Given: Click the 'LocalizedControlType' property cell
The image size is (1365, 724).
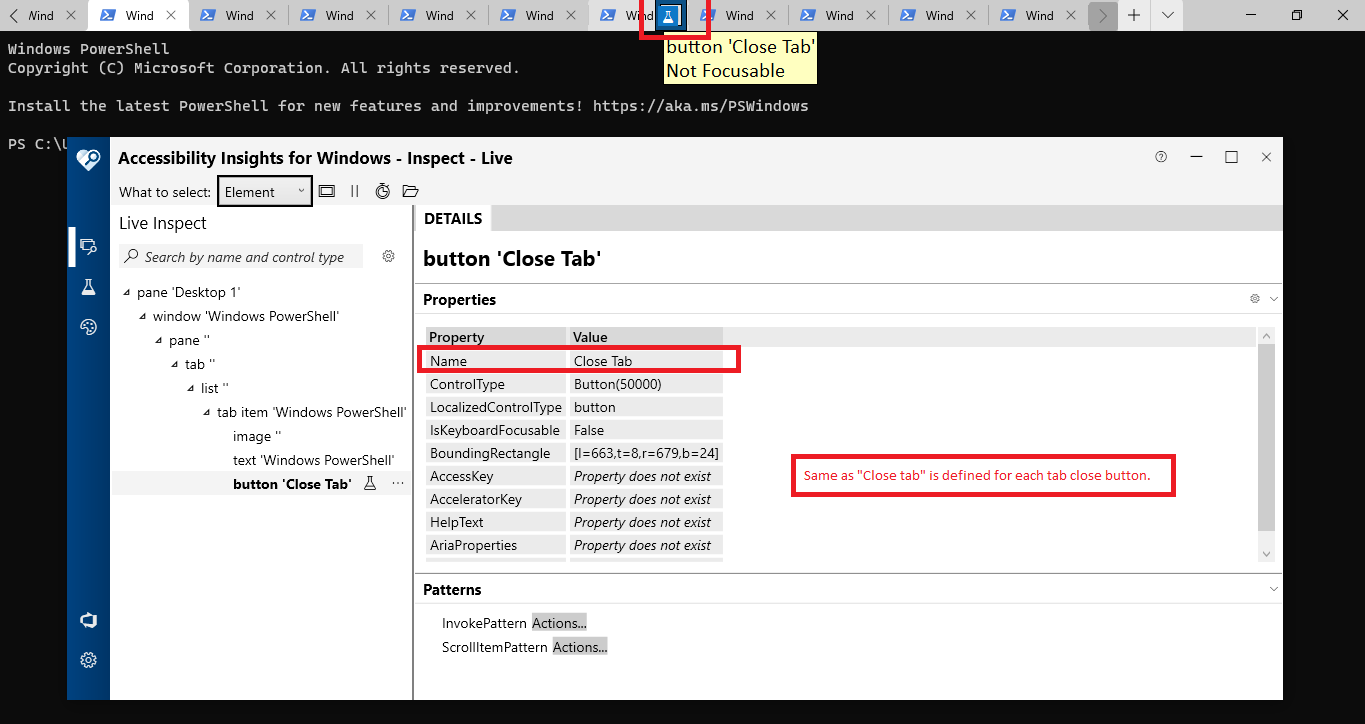Looking at the screenshot, I should coord(496,407).
